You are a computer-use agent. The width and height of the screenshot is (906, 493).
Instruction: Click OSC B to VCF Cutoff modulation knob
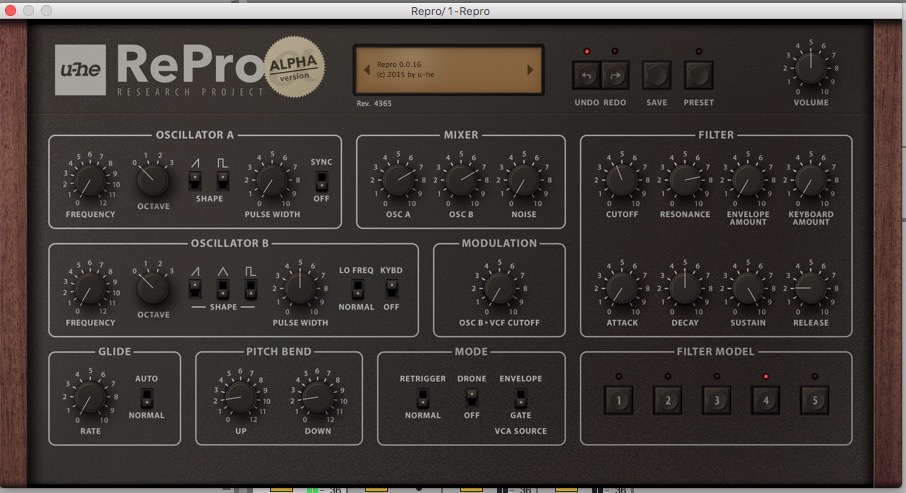tap(499, 288)
